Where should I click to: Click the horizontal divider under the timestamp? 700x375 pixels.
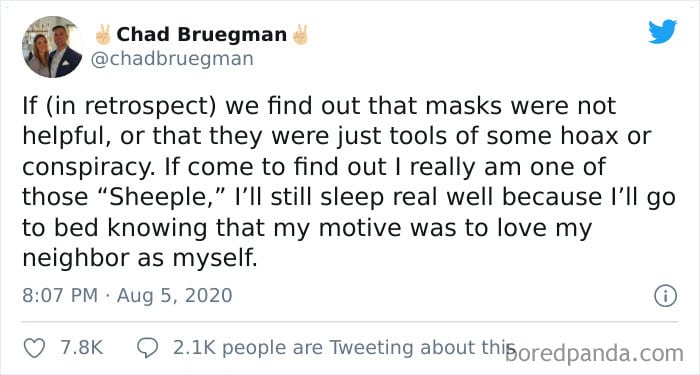[350, 321]
